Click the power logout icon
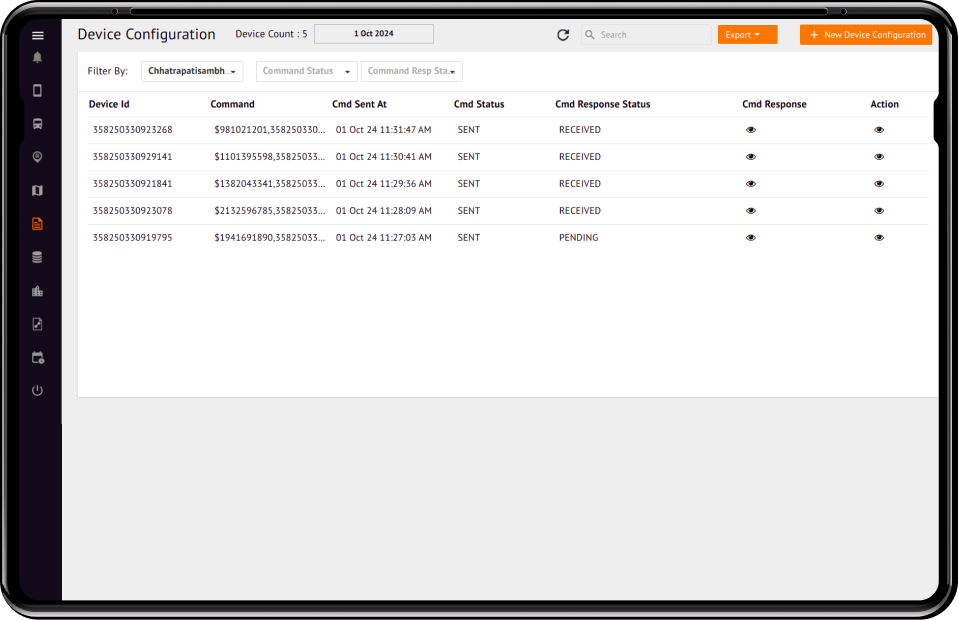This screenshot has width=958, height=620. click(38, 390)
